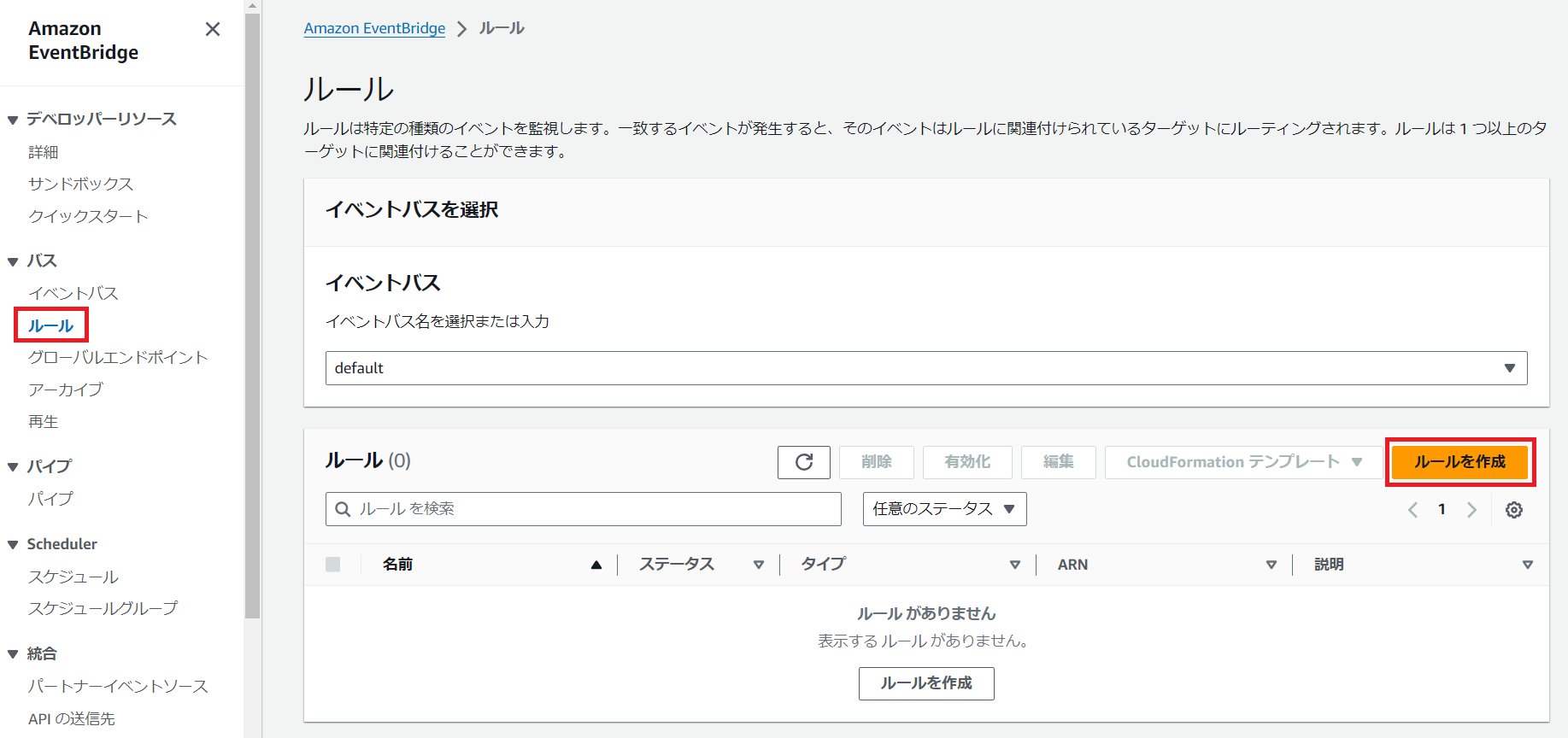Click the ARN column sort arrow
1568x738 pixels.
pos(1271,565)
